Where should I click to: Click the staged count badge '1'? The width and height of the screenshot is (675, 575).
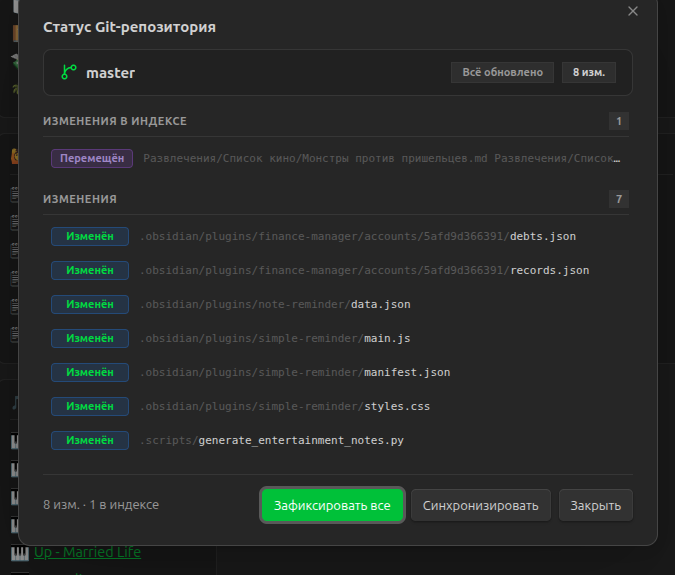coord(619,121)
